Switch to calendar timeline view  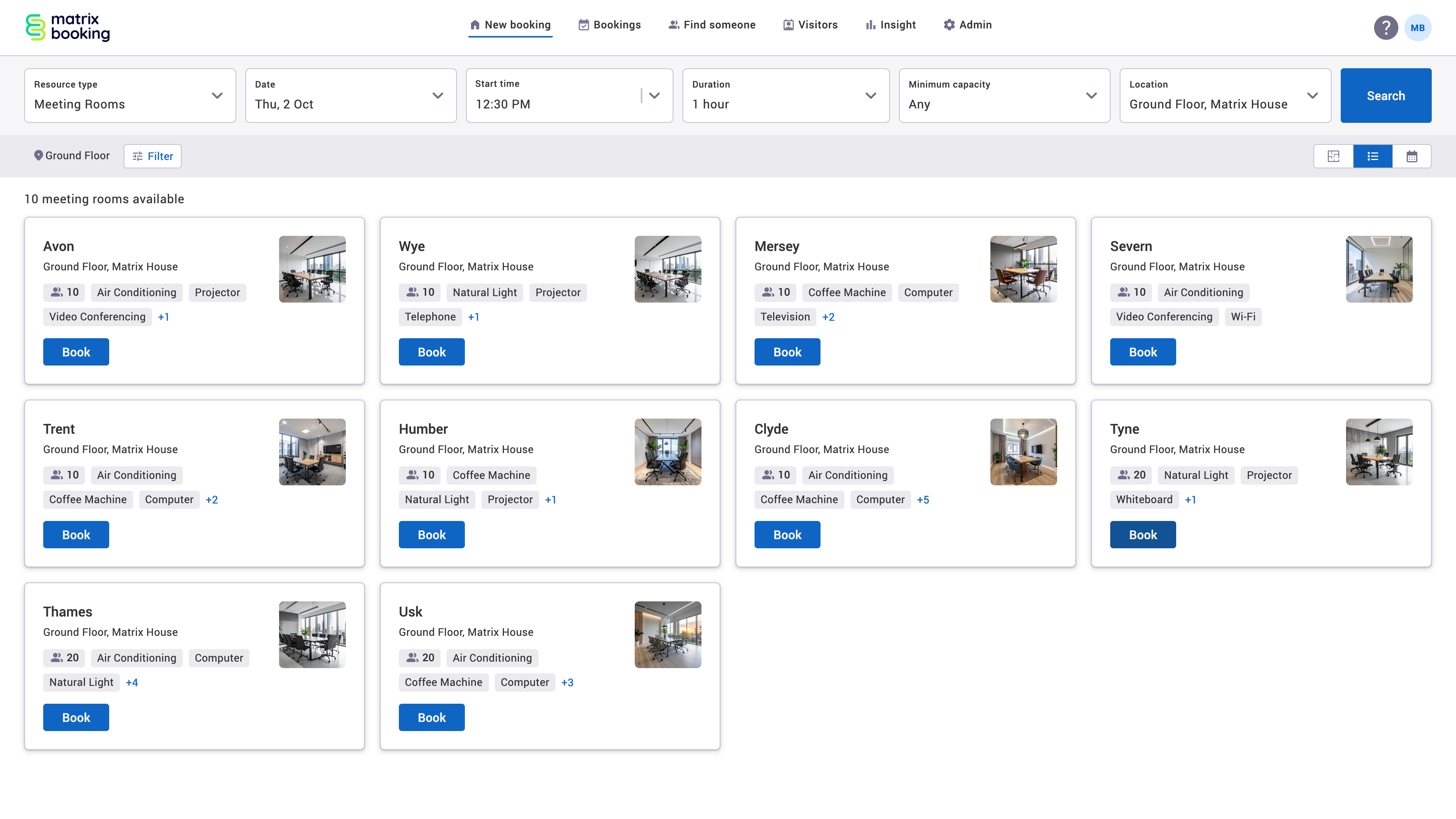[1411, 157]
